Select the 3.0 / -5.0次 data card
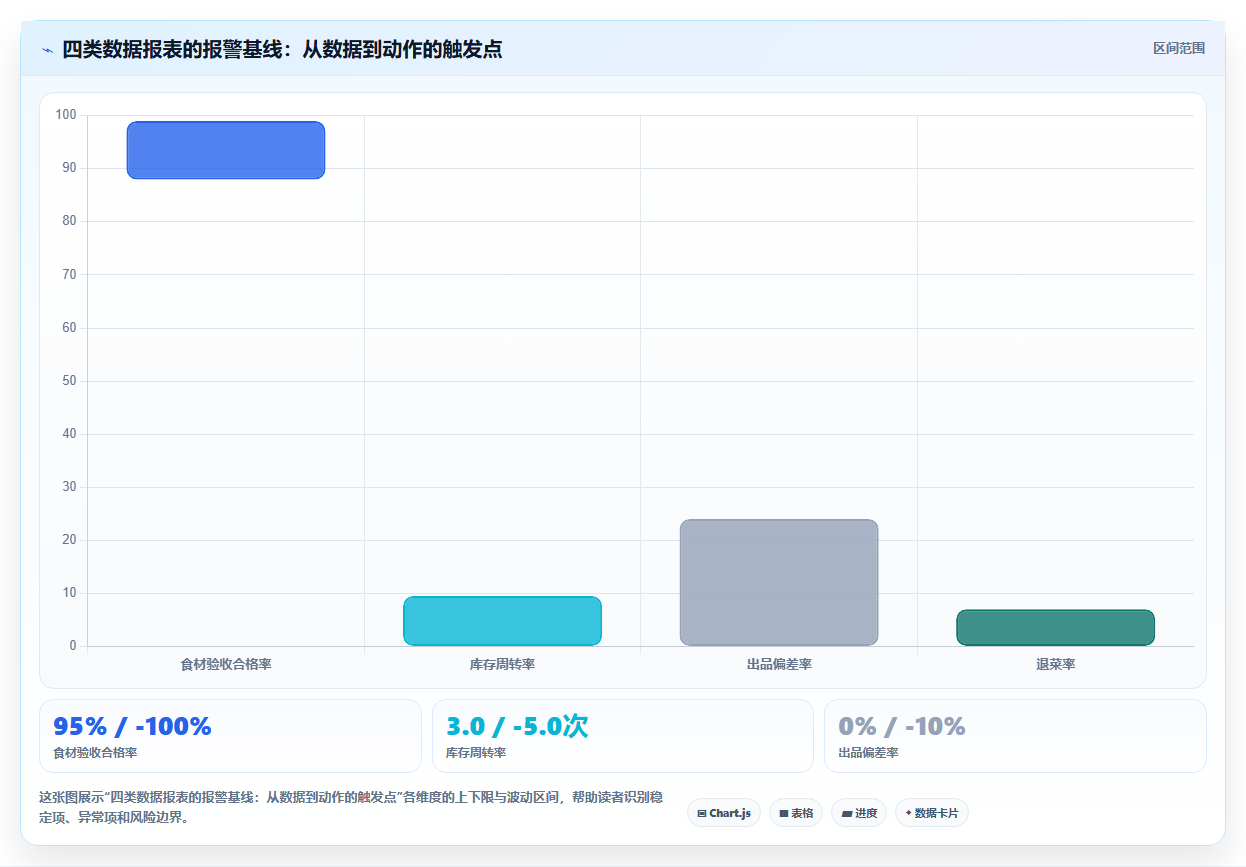Viewport: 1246px width, 867px height. click(623, 736)
